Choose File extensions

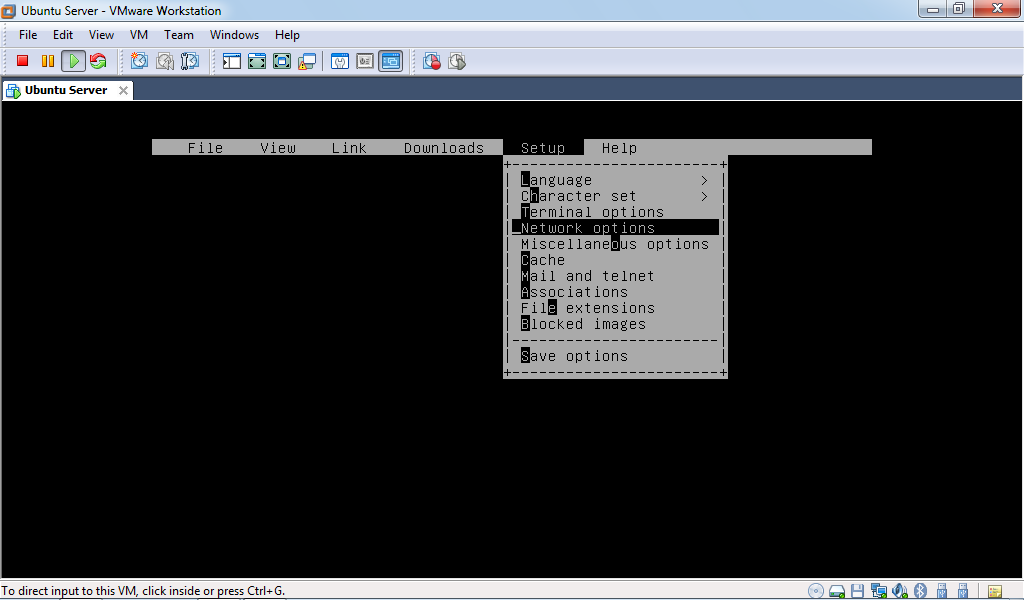[615, 308]
